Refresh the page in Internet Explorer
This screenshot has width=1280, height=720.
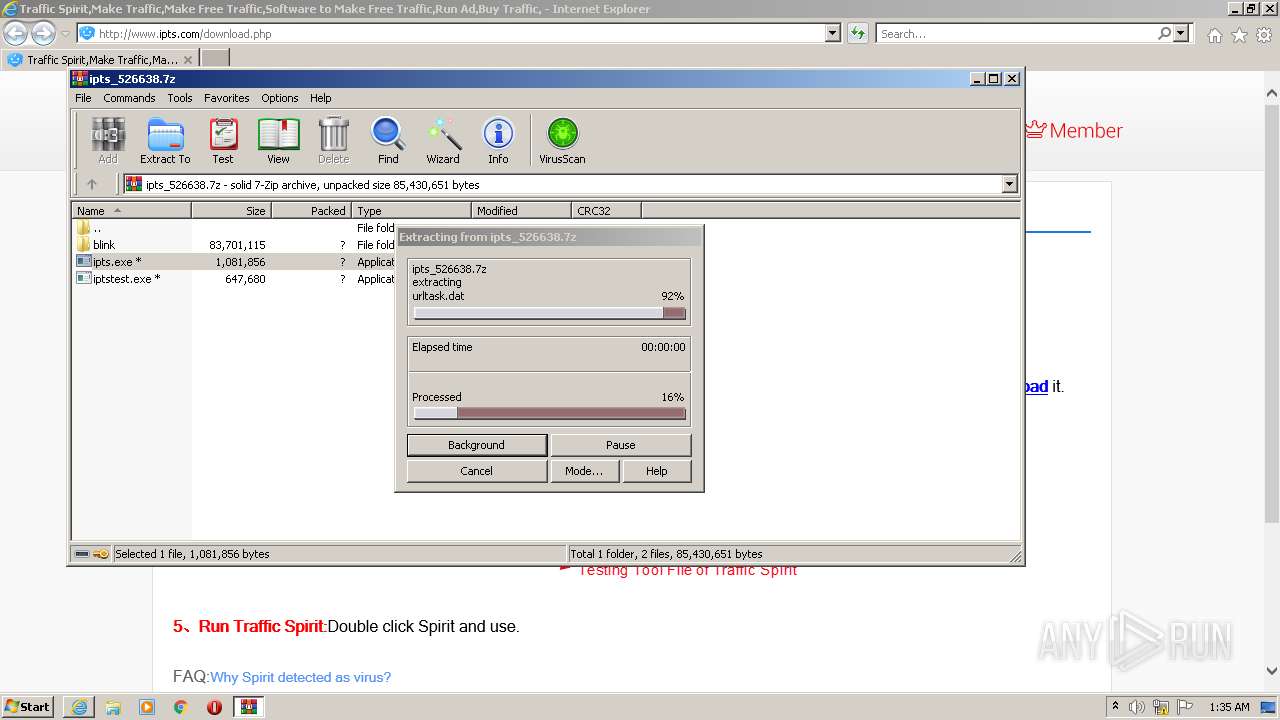[x=858, y=34]
